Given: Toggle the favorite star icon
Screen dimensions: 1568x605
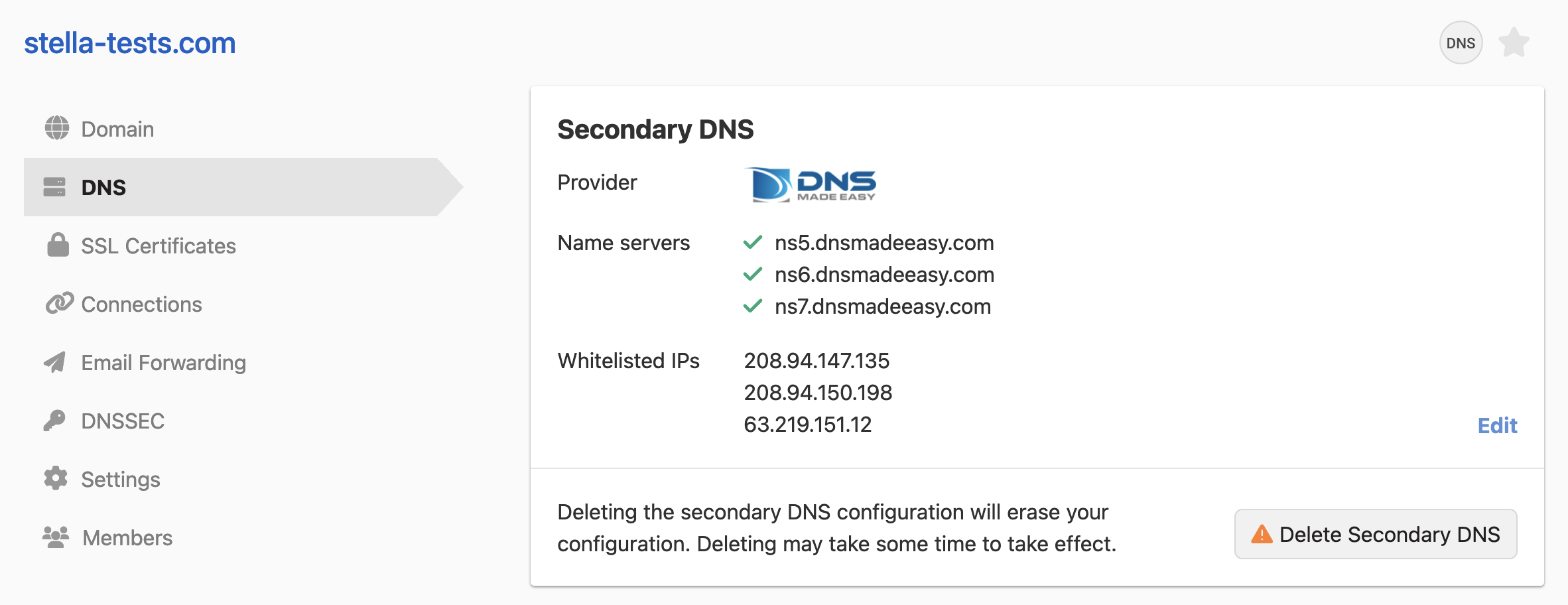Looking at the screenshot, I should point(1514,42).
